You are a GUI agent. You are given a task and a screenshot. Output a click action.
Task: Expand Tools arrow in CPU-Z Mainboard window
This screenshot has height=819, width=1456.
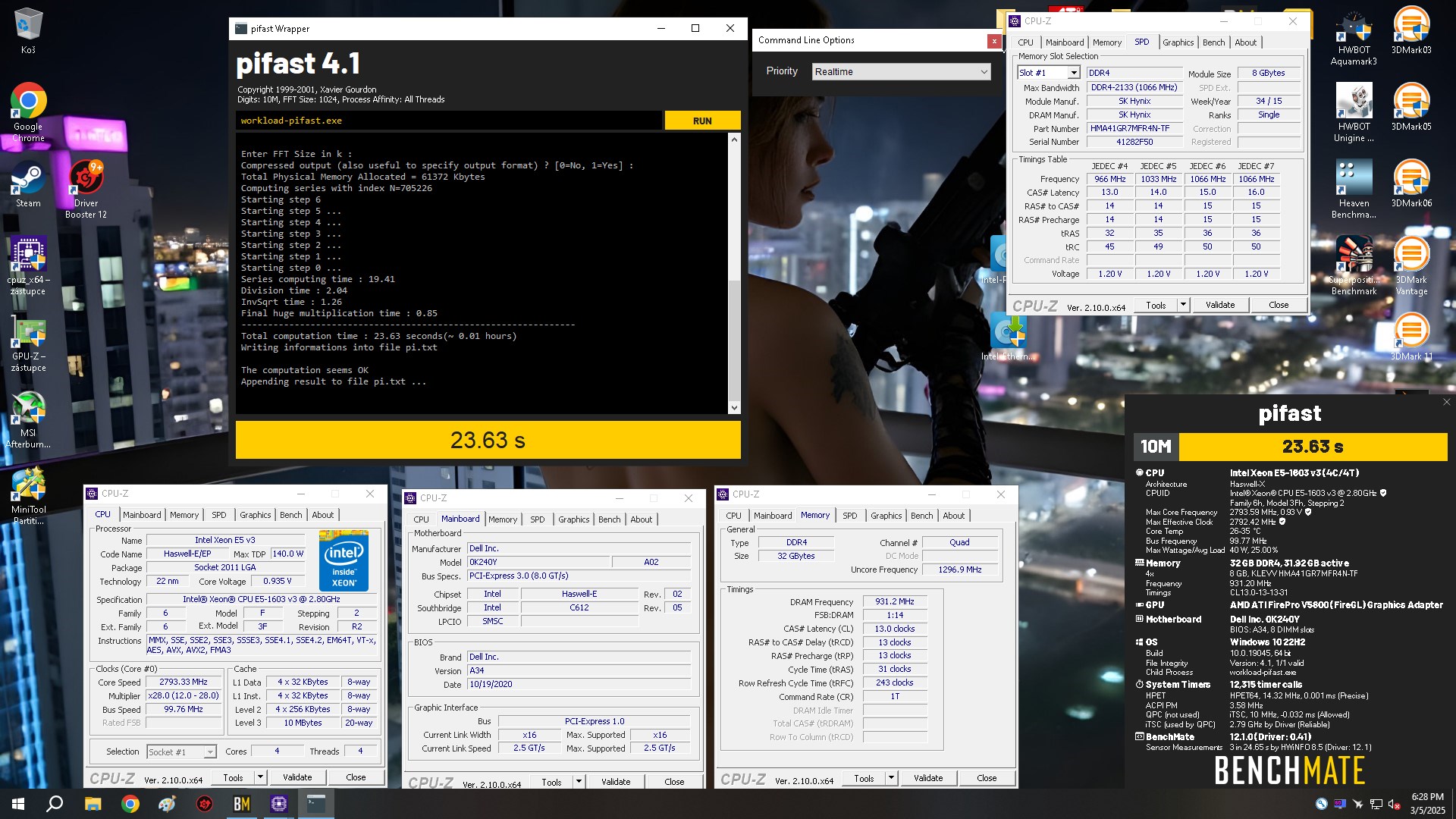(578, 782)
